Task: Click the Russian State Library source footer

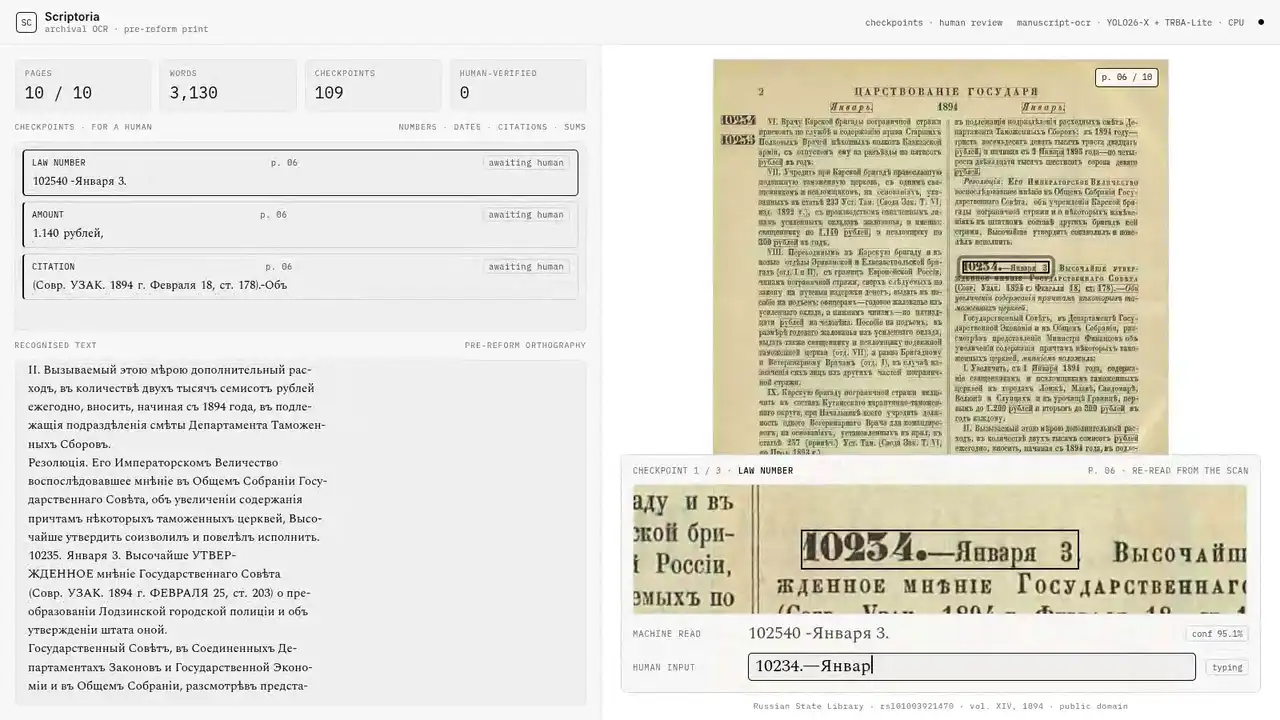Action: (940, 706)
